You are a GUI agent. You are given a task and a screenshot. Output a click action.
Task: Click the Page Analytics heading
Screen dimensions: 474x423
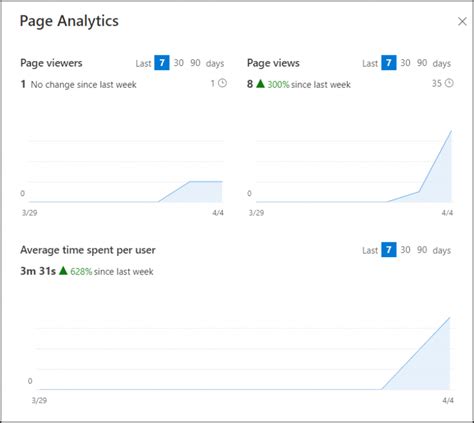(69, 21)
